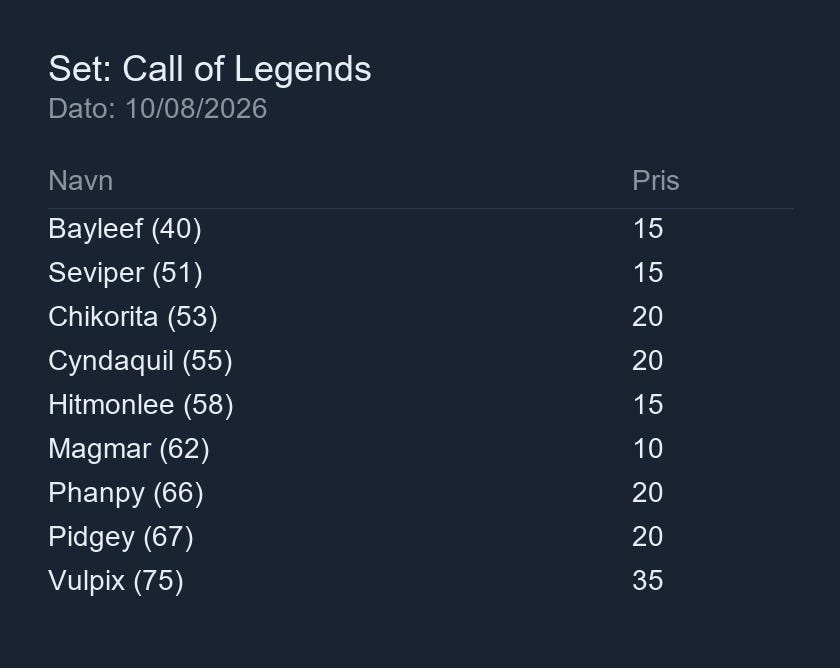Choose Chikorita (53) in the list
Screen dimensions: 840x668
click(133, 317)
